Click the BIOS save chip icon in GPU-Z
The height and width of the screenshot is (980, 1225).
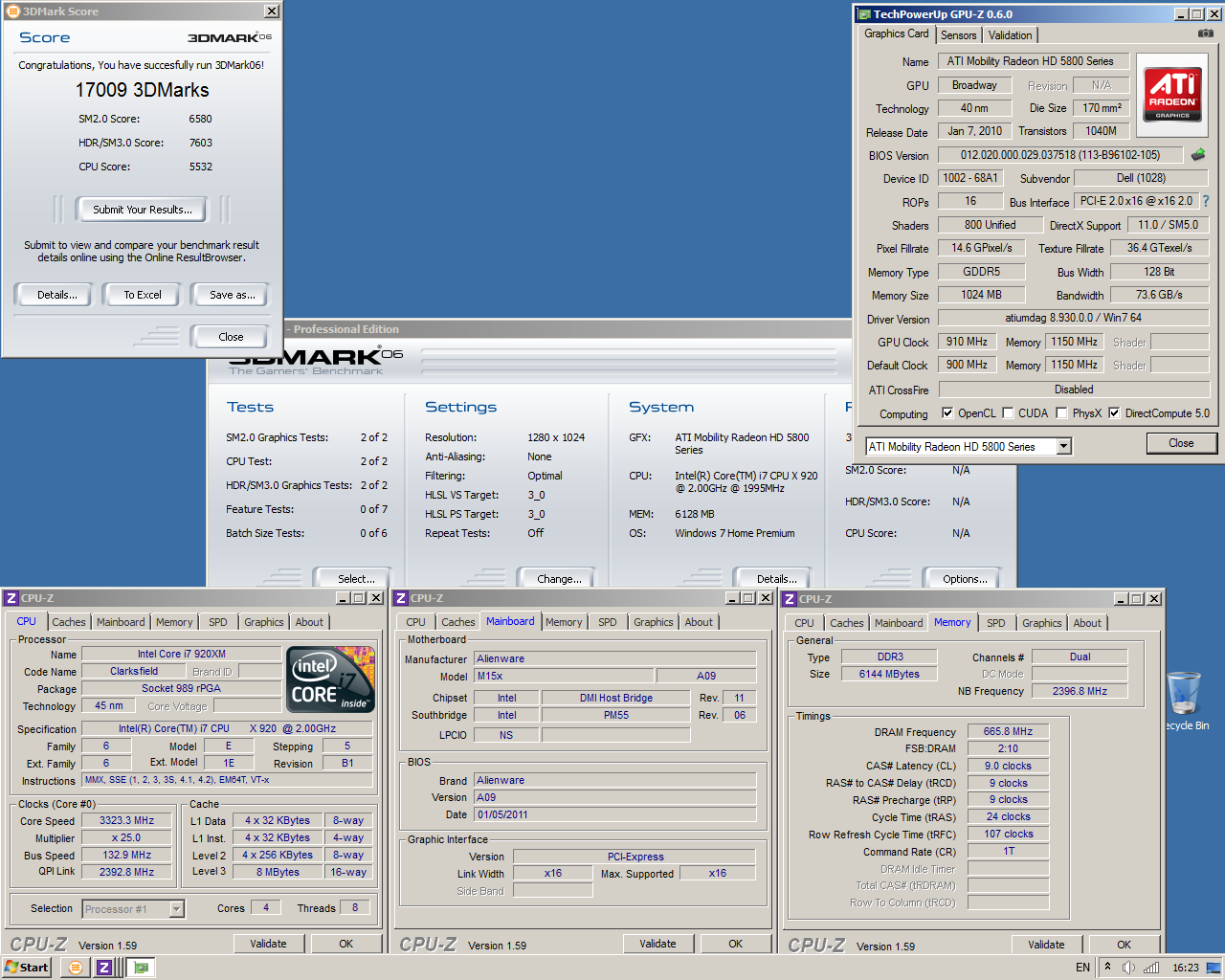coord(1198,154)
